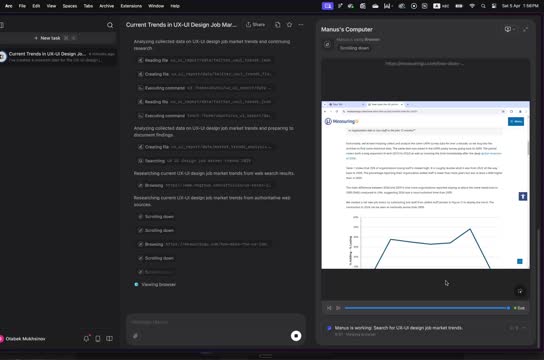Image resolution: width=544 pixels, height=360 pixels.
Task: Click the macOS Wi-Fi status icon
Action: (472, 6)
